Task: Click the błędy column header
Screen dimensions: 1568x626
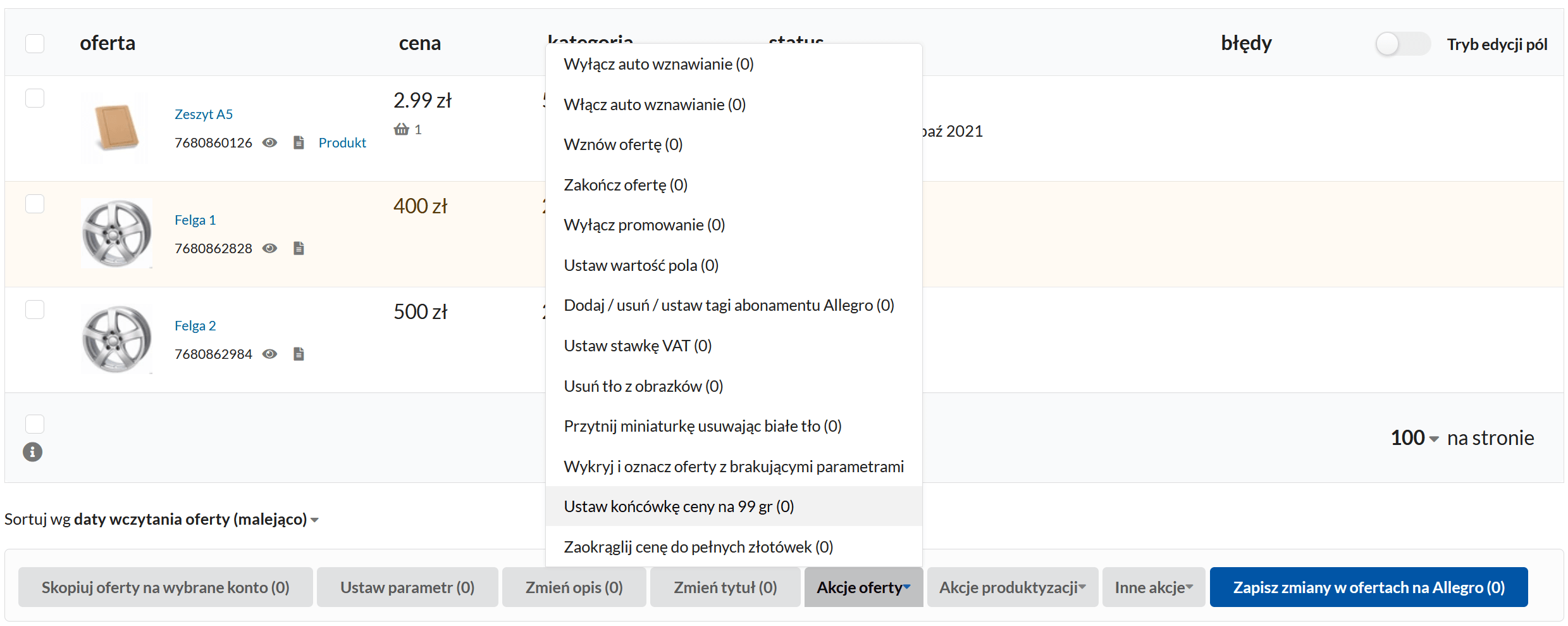Action: [1246, 43]
